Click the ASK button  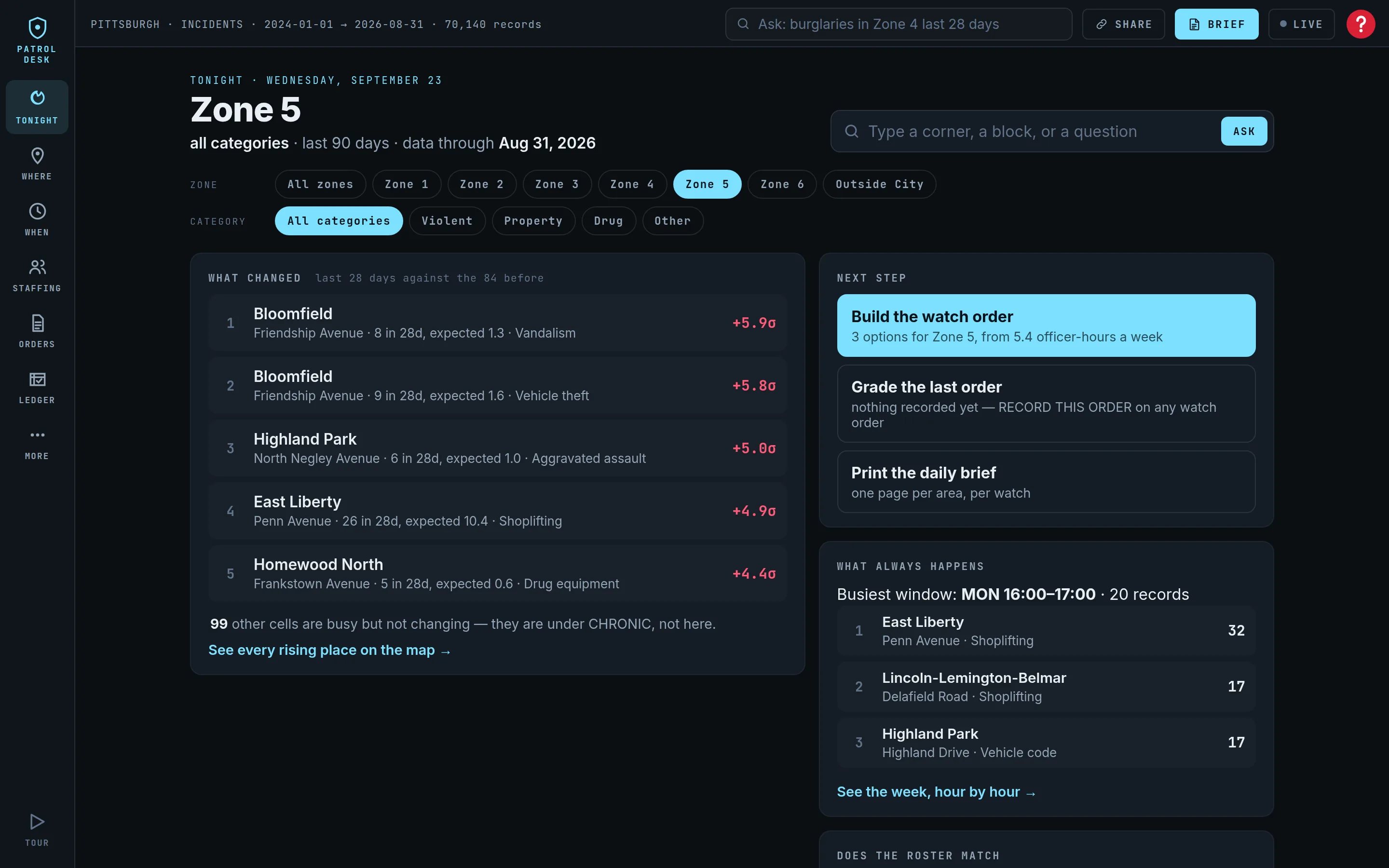click(1244, 132)
